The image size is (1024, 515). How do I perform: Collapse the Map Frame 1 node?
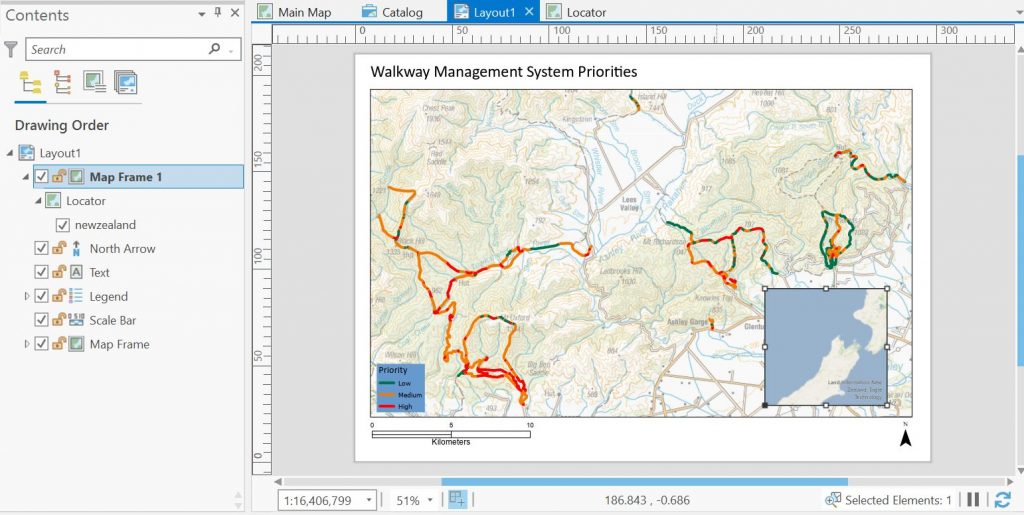pos(26,177)
